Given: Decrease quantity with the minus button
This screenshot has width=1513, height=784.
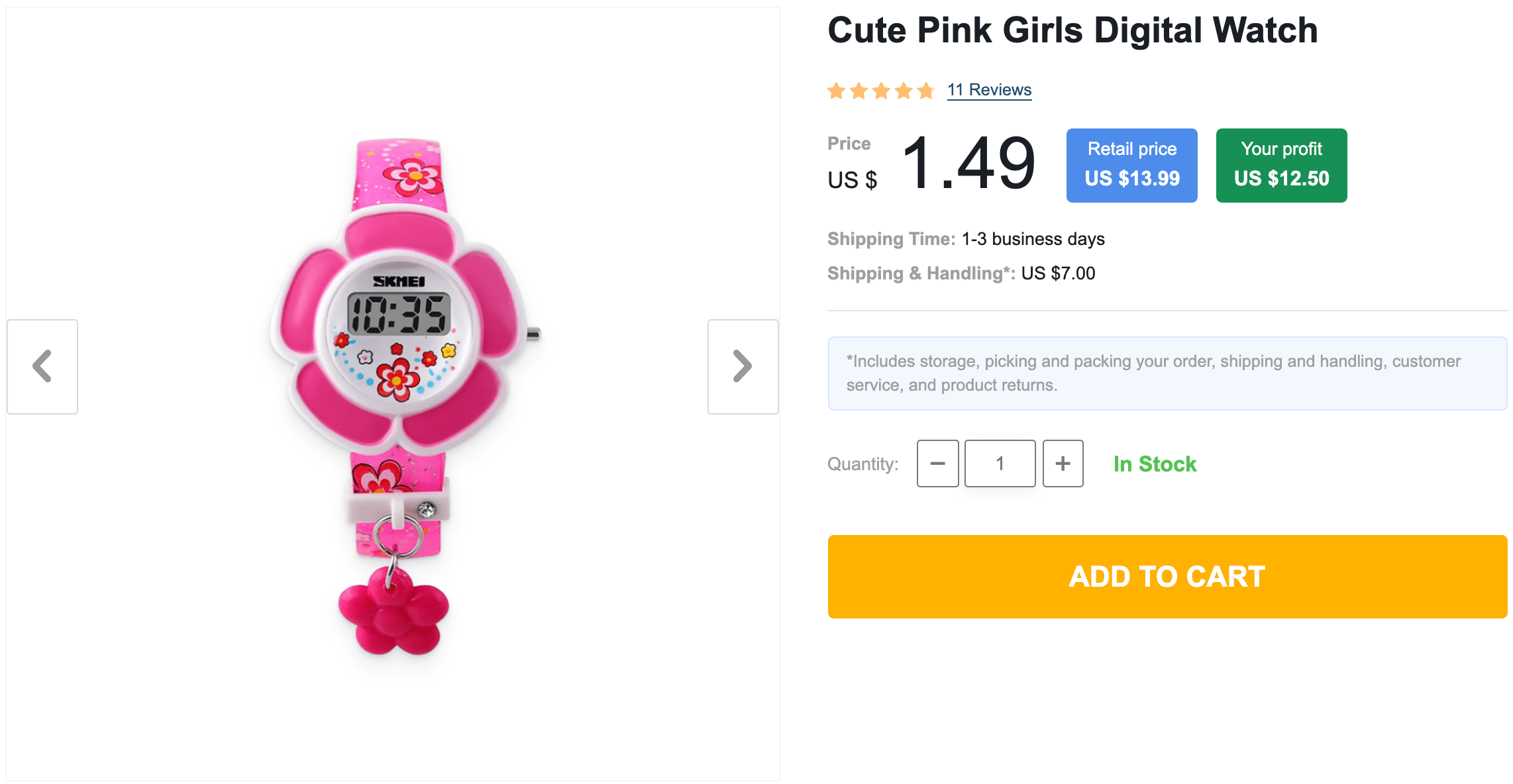Looking at the screenshot, I should click(x=937, y=464).
